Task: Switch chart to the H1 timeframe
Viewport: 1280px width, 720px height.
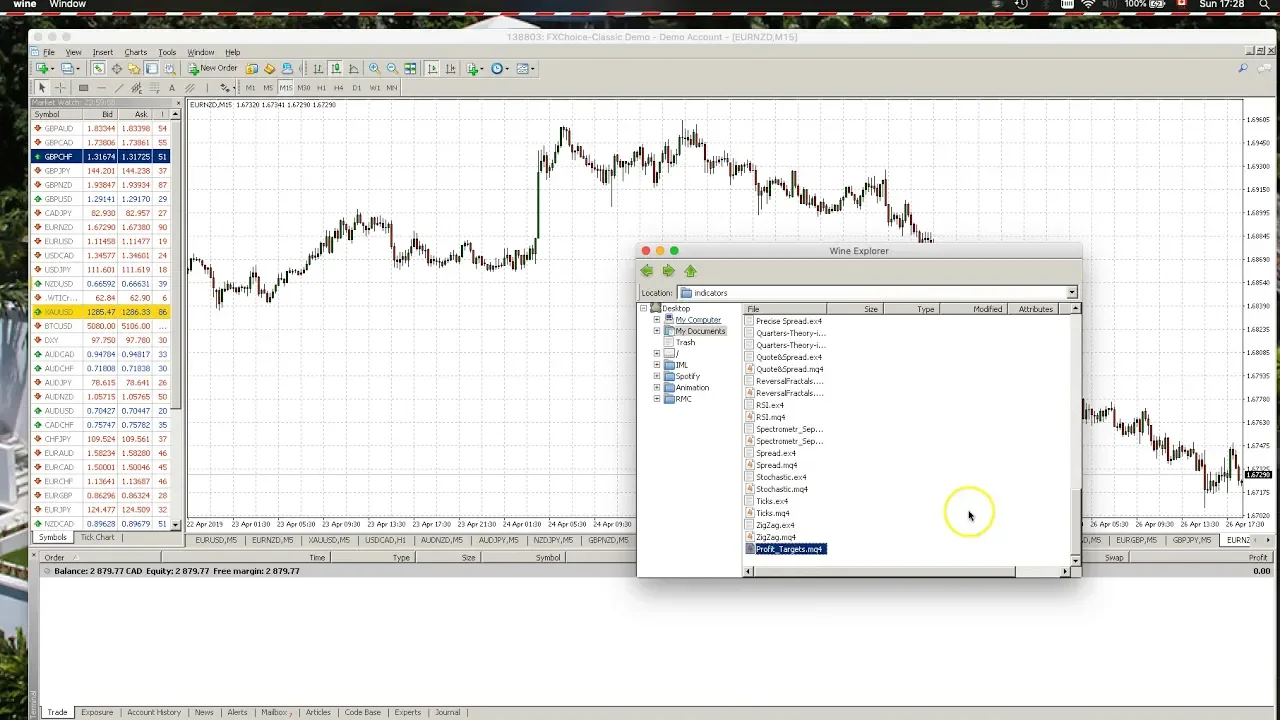Action: (x=321, y=88)
